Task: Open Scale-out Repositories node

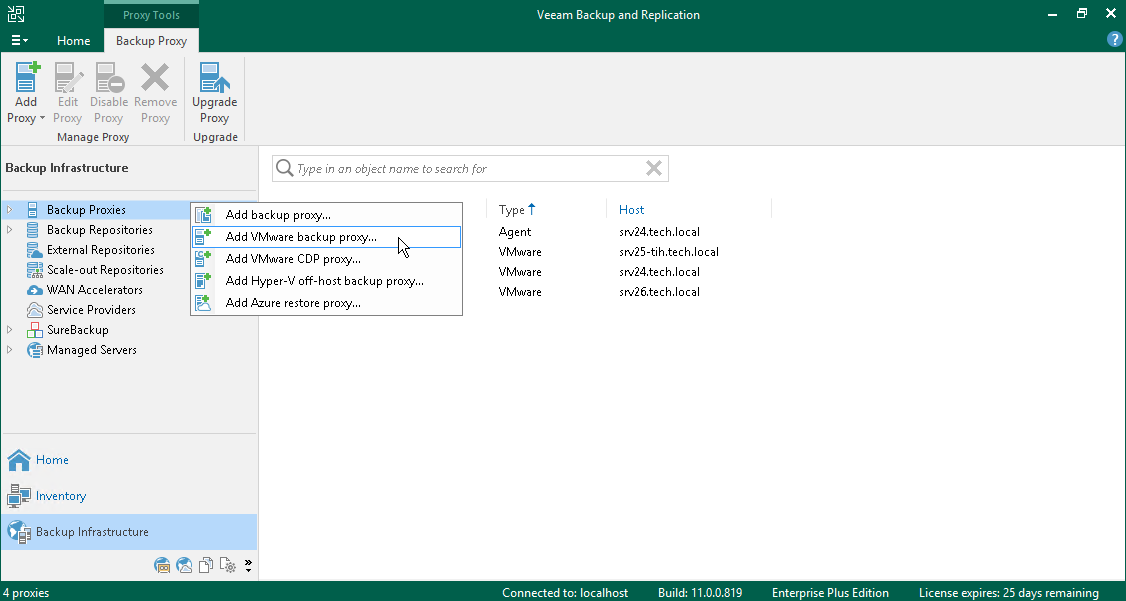Action: point(104,270)
